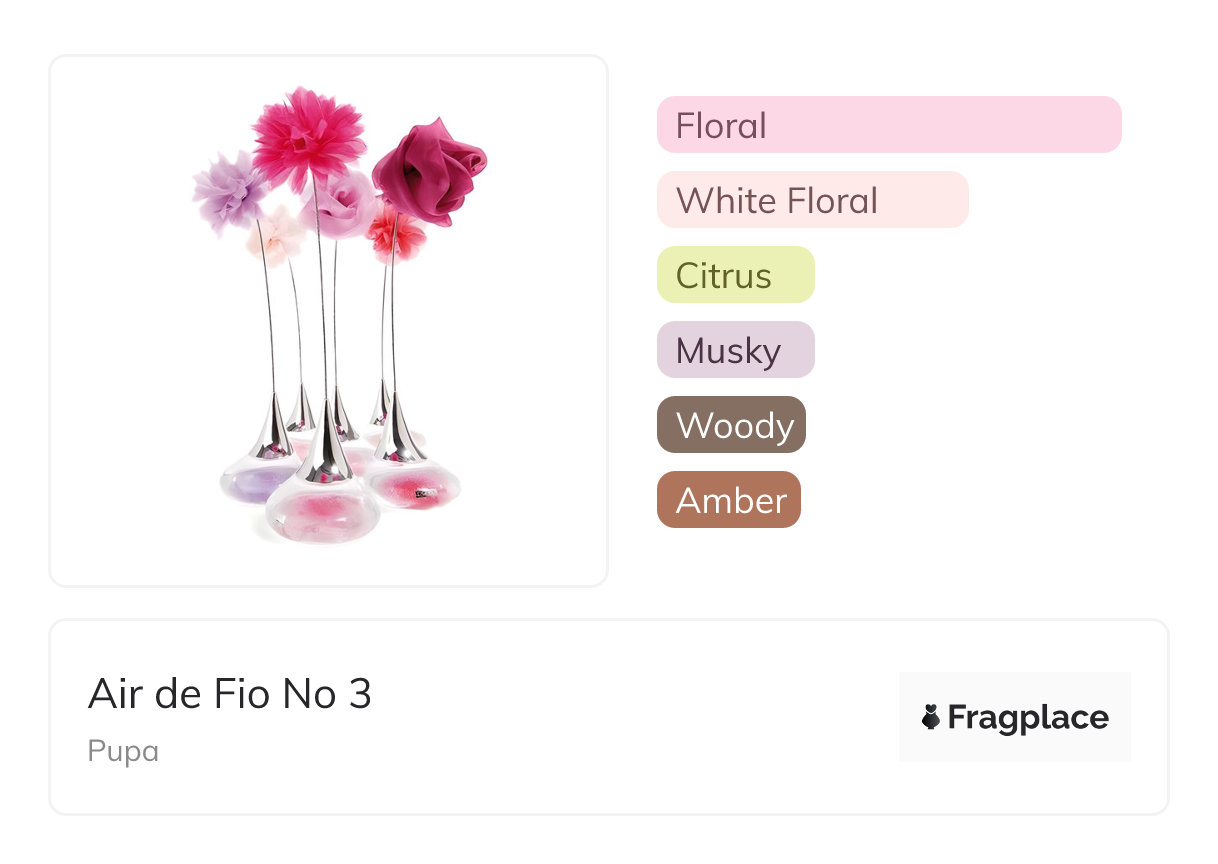Select the purple-tinted bottle on left

coord(254,482)
